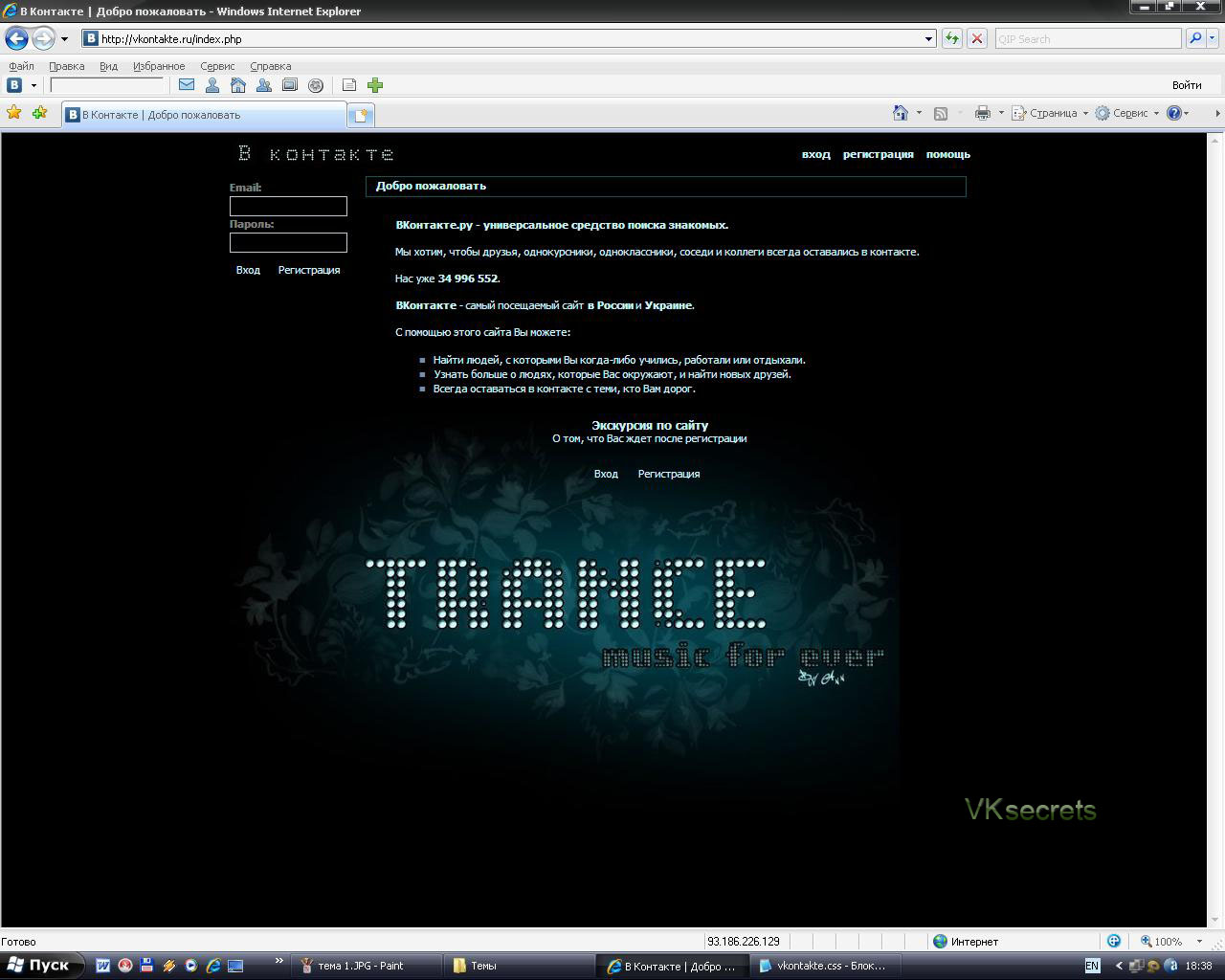Click Add to Favorites star-plus icon

pos(39,113)
